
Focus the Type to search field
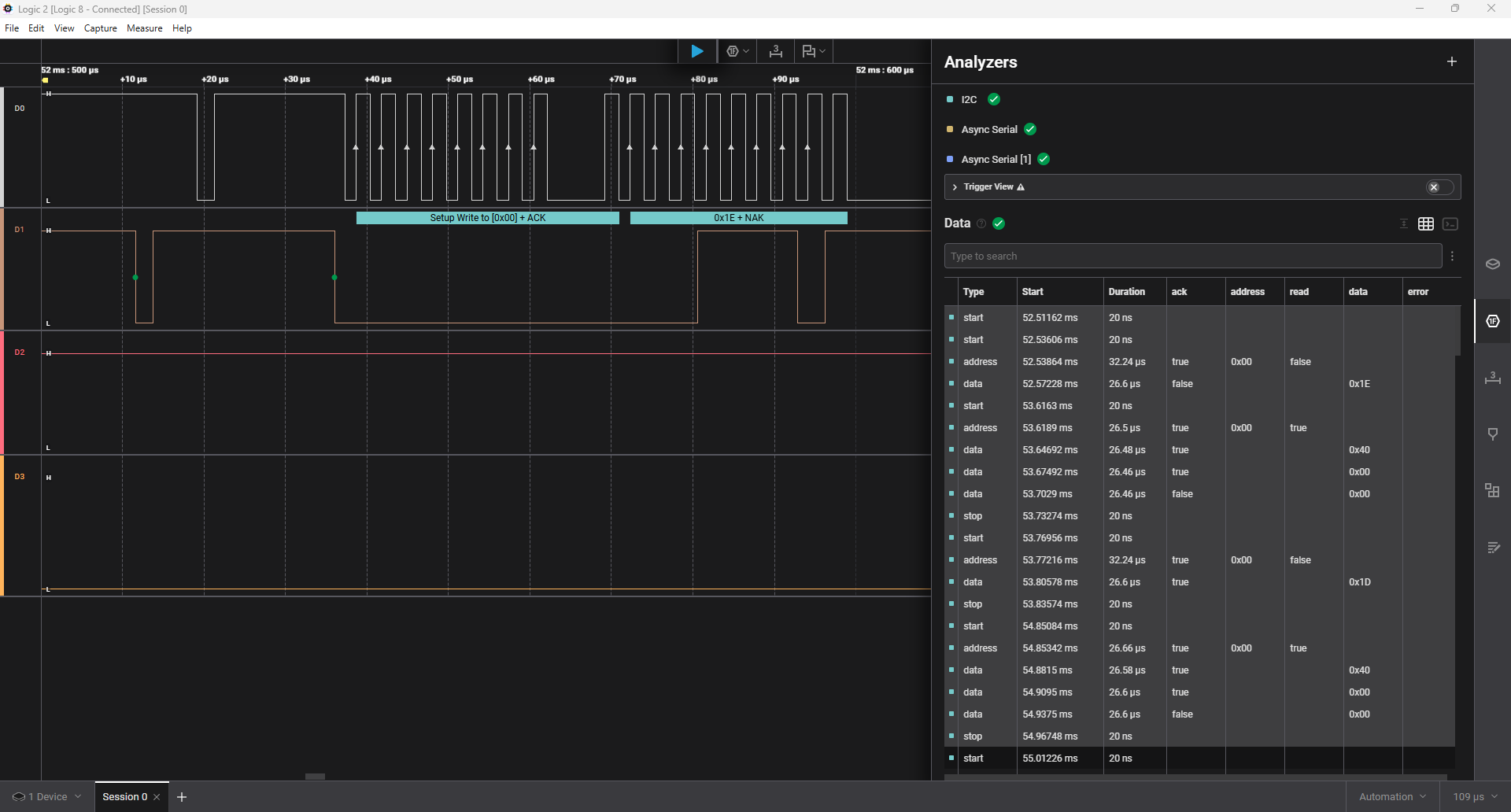pyautogui.click(x=1192, y=256)
